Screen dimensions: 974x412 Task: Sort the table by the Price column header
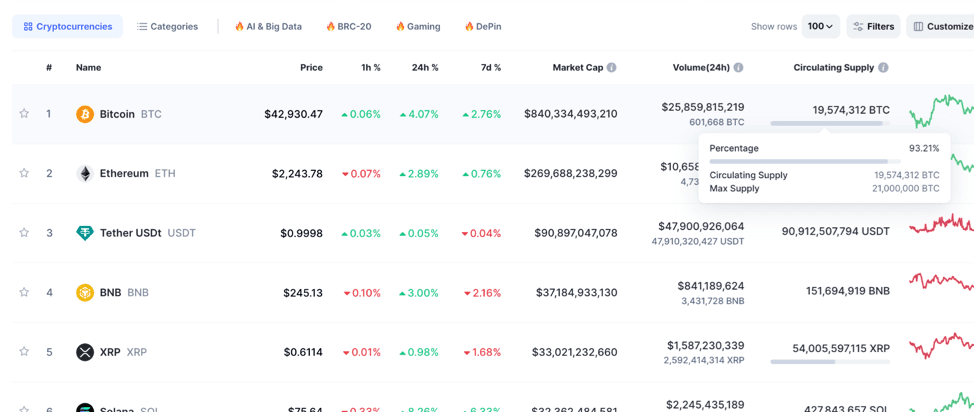coord(311,68)
